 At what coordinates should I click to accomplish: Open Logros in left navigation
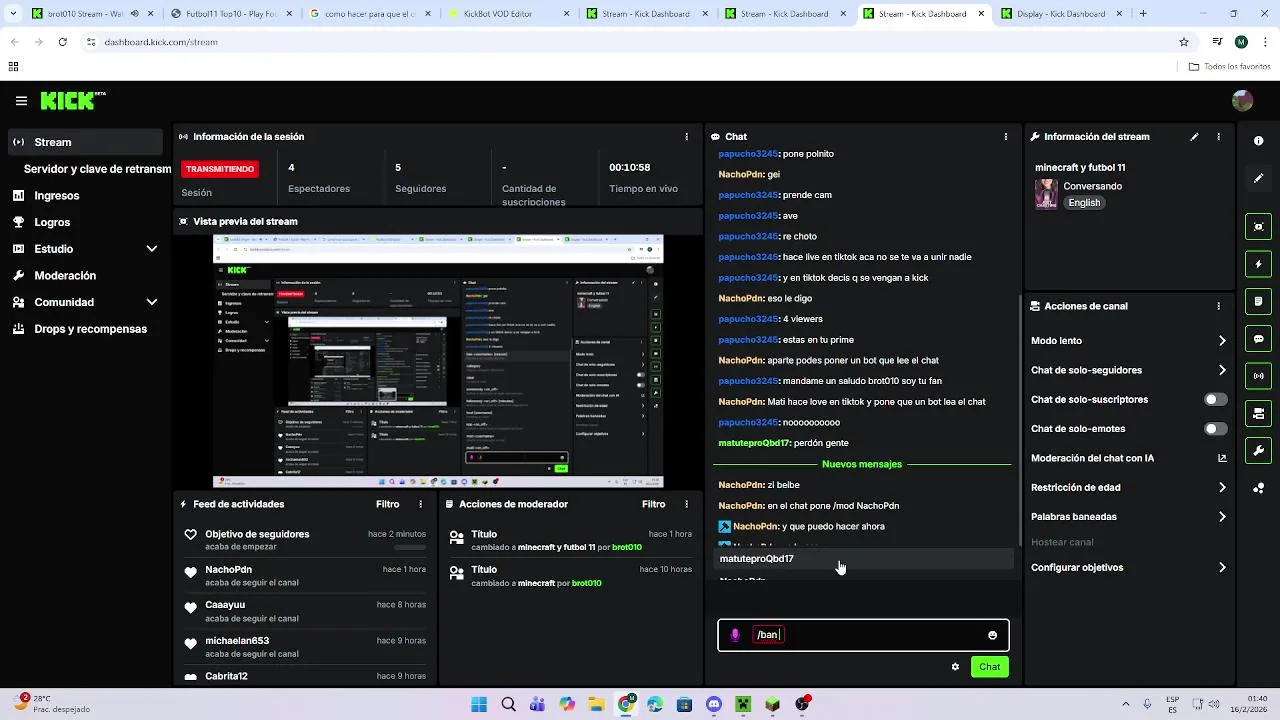pyautogui.click(x=85, y=222)
